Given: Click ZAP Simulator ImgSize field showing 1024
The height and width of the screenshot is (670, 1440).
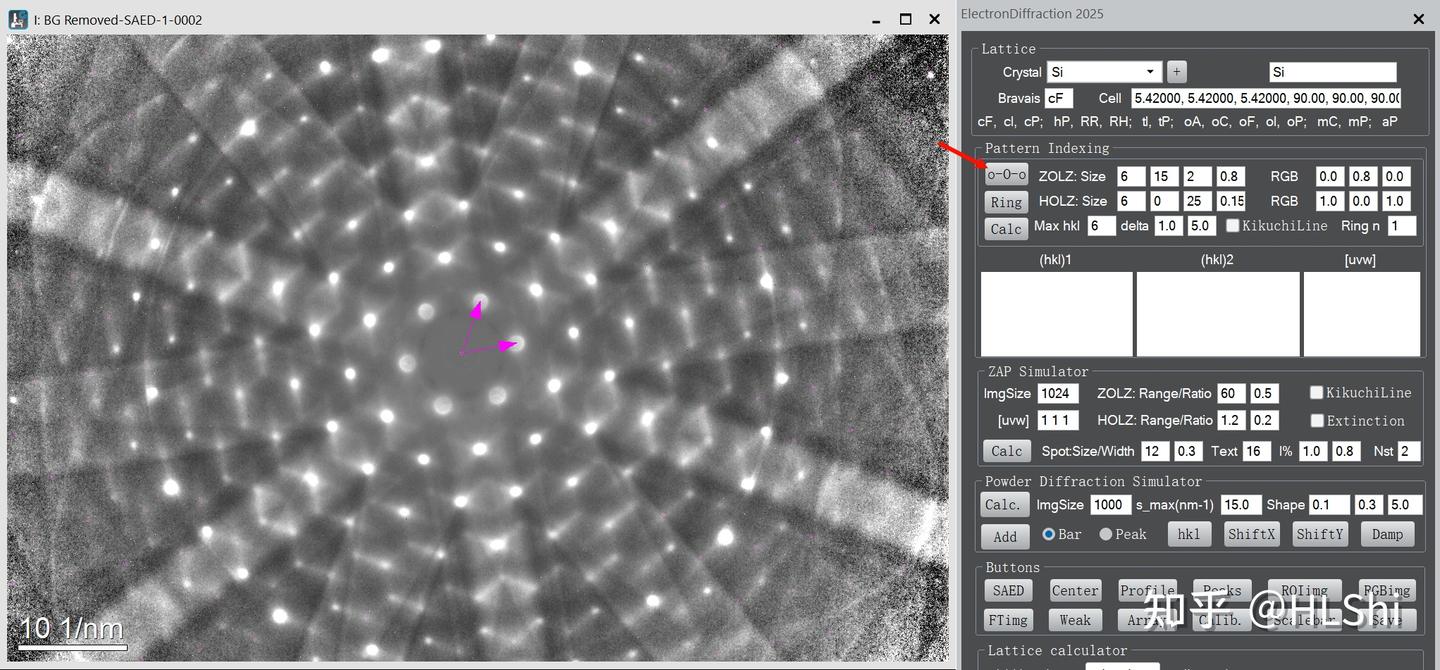Looking at the screenshot, I should click(x=1058, y=393).
